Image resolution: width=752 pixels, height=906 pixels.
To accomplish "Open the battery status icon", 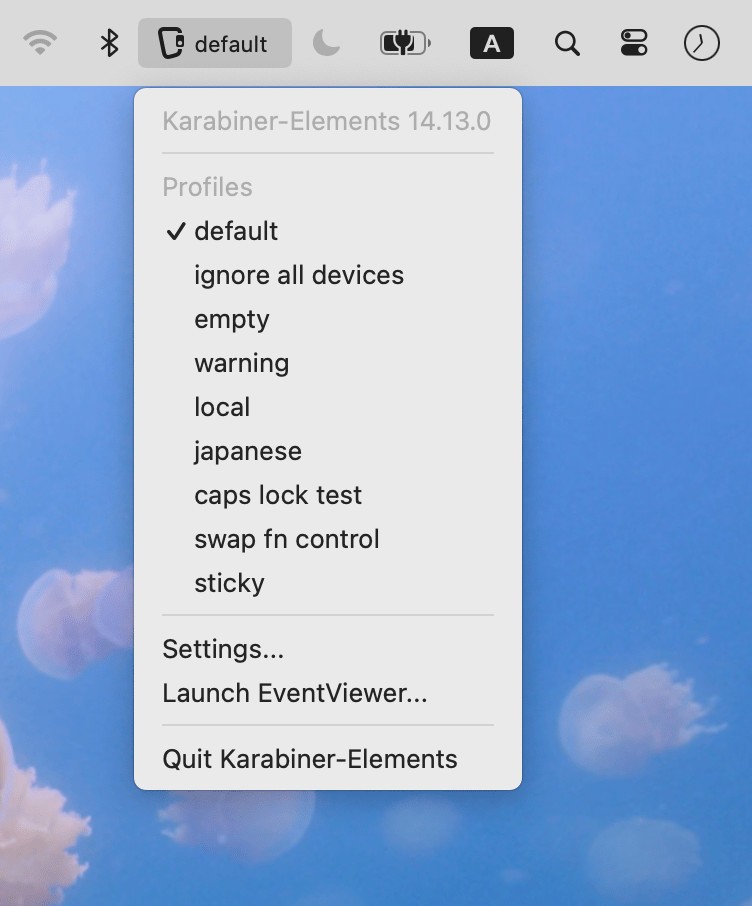I will point(405,43).
